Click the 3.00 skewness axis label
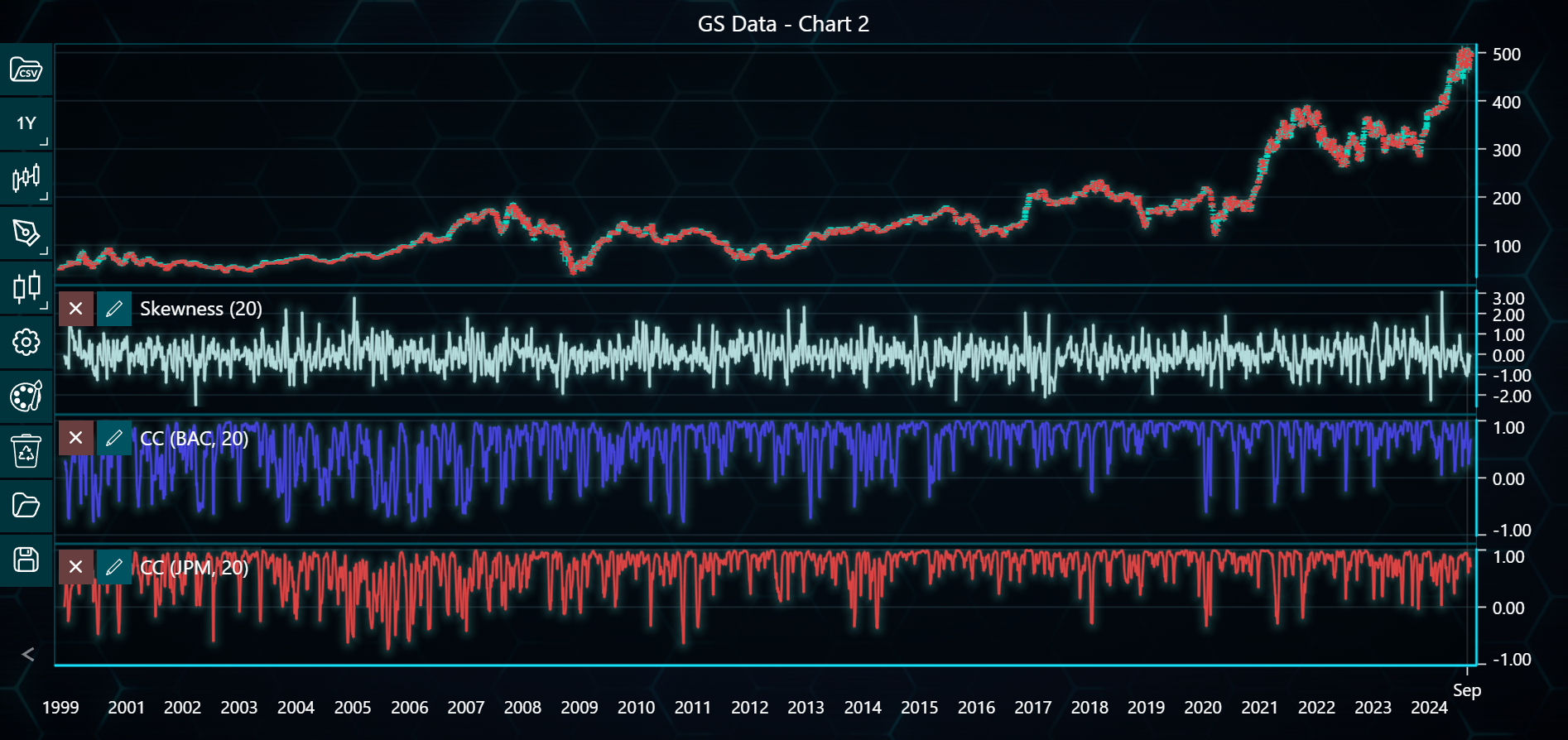 click(1508, 299)
